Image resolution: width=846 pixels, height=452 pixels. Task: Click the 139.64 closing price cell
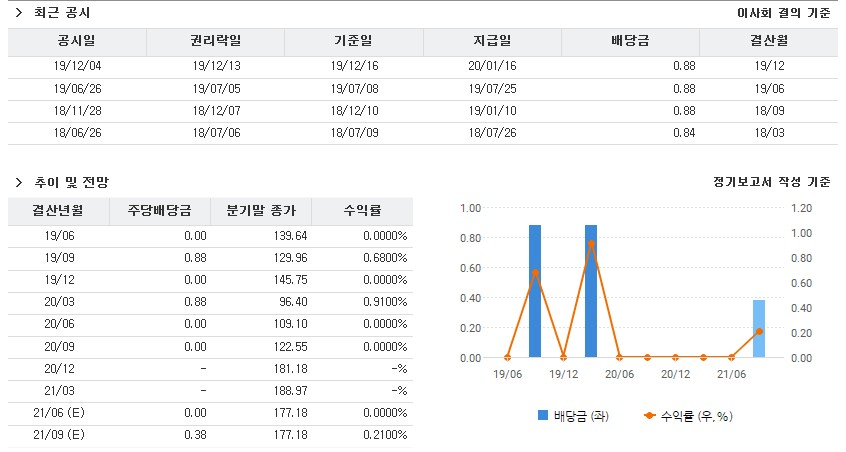click(x=290, y=236)
